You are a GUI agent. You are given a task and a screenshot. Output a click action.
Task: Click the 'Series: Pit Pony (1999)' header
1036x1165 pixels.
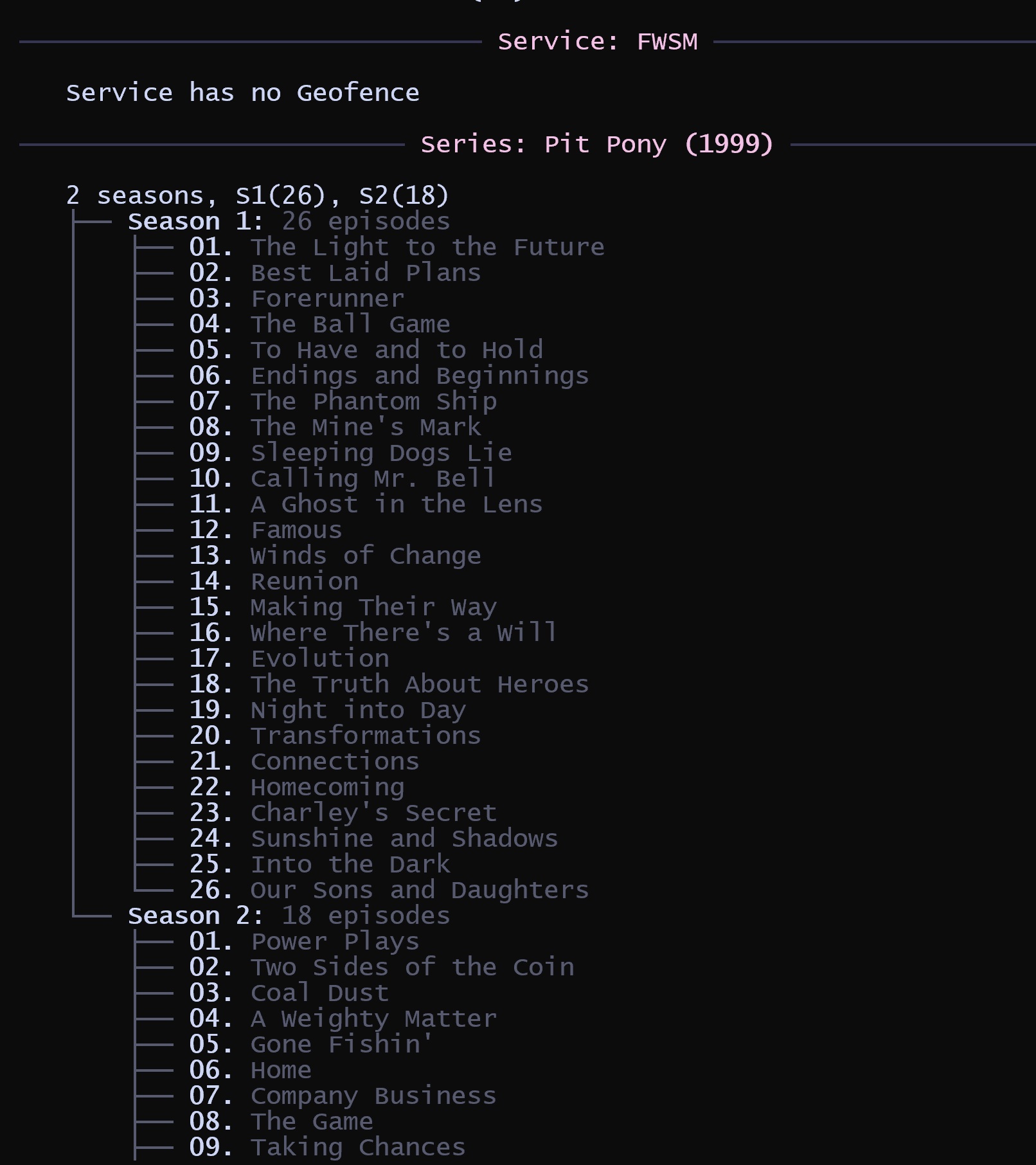point(596,145)
